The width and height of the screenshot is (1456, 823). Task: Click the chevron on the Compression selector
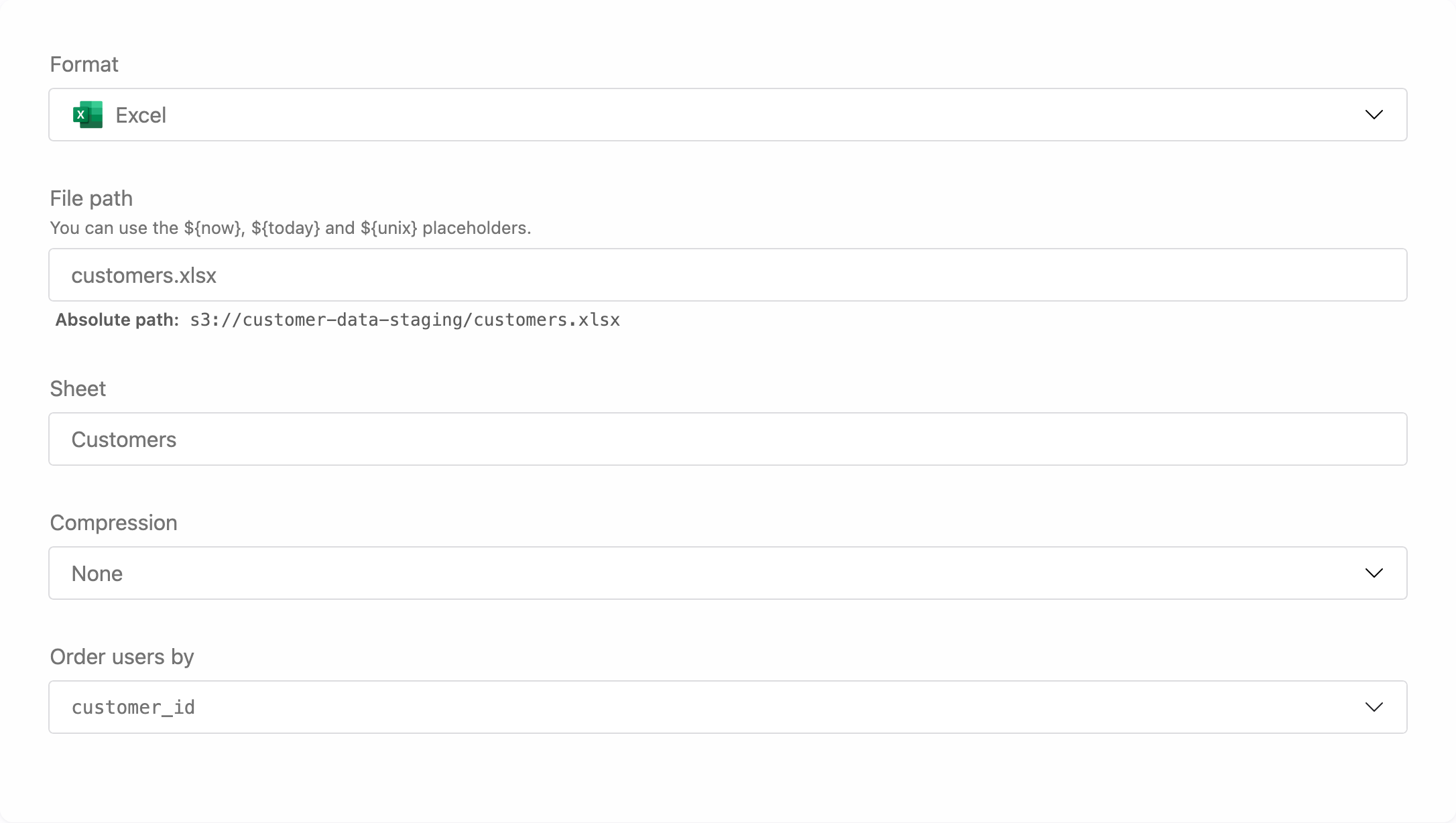click(1373, 573)
